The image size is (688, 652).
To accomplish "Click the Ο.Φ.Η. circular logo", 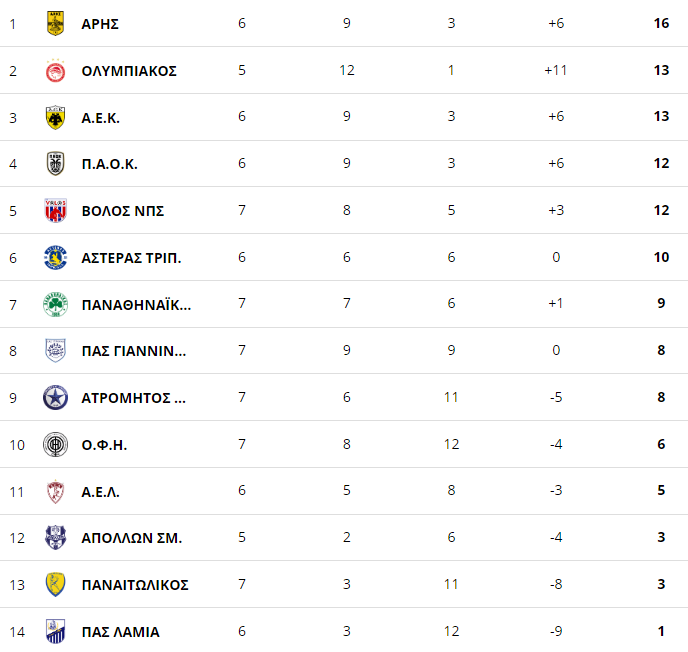I will point(55,444).
